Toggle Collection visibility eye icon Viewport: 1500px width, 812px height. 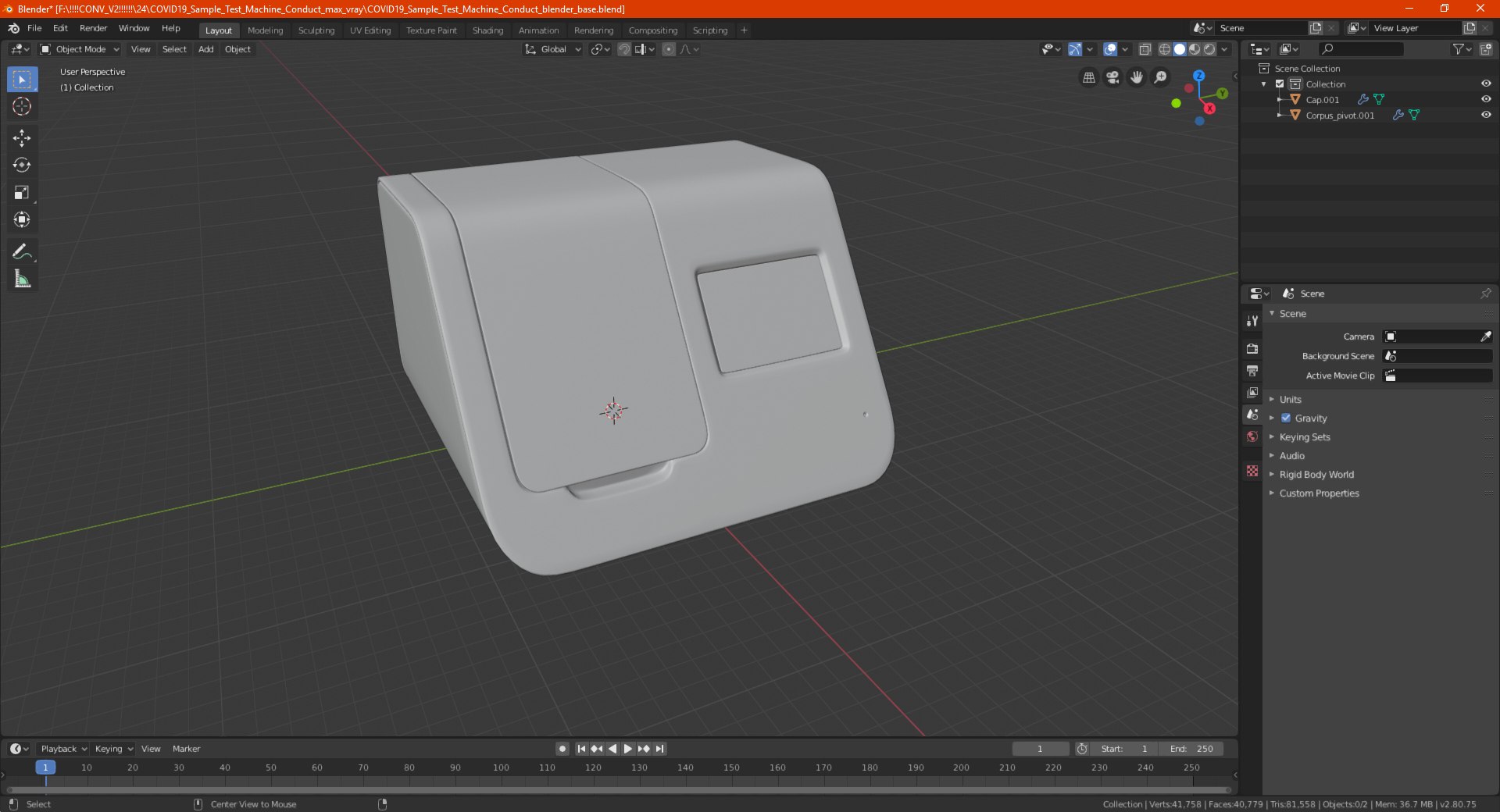coord(1486,84)
